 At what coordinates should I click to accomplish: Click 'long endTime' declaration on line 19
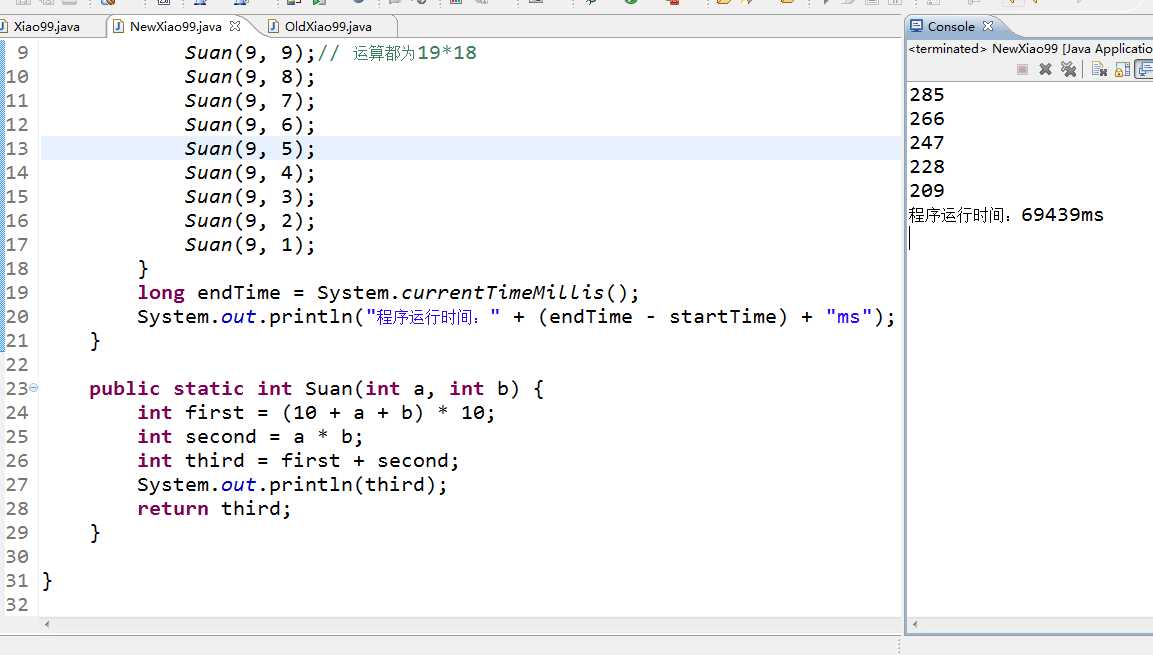(x=209, y=293)
